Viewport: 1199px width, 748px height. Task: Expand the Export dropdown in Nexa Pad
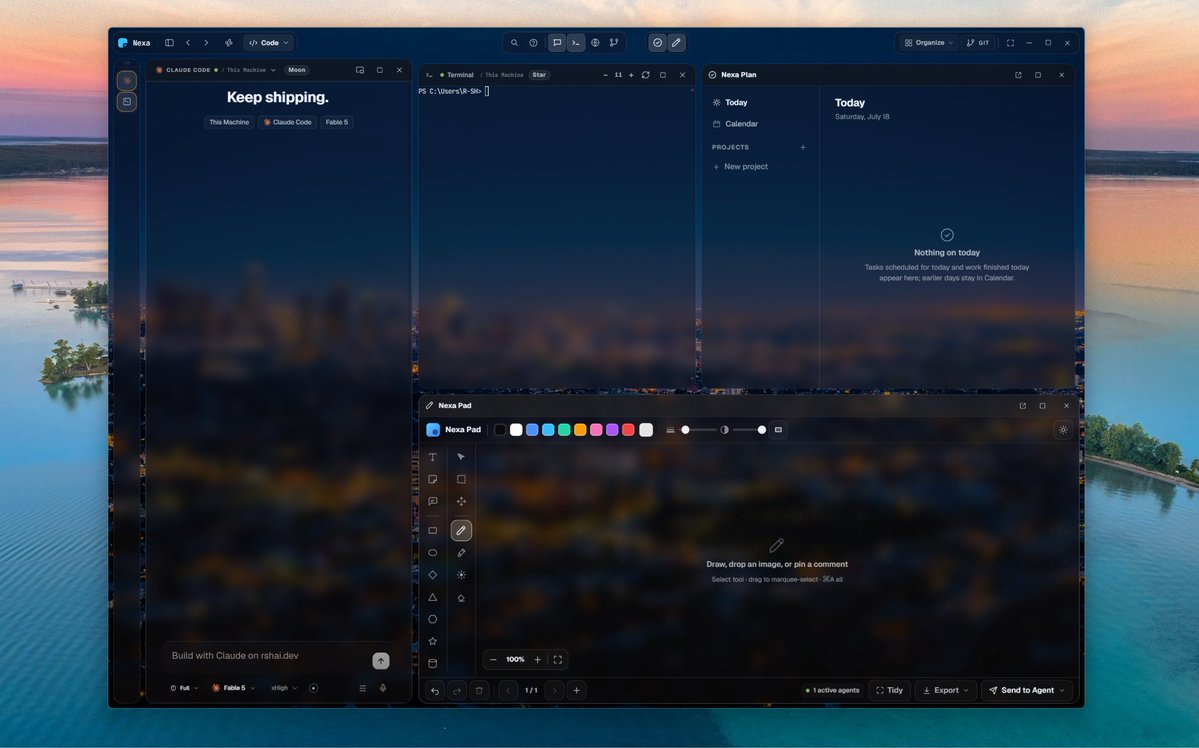pyautogui.click(x=946, y=691)
